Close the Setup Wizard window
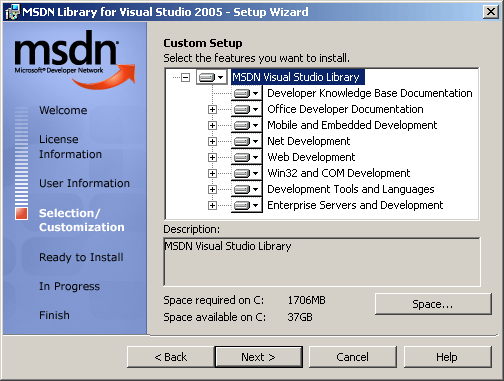The height and width of the screenshot is (381, 504). pos(491,12)
